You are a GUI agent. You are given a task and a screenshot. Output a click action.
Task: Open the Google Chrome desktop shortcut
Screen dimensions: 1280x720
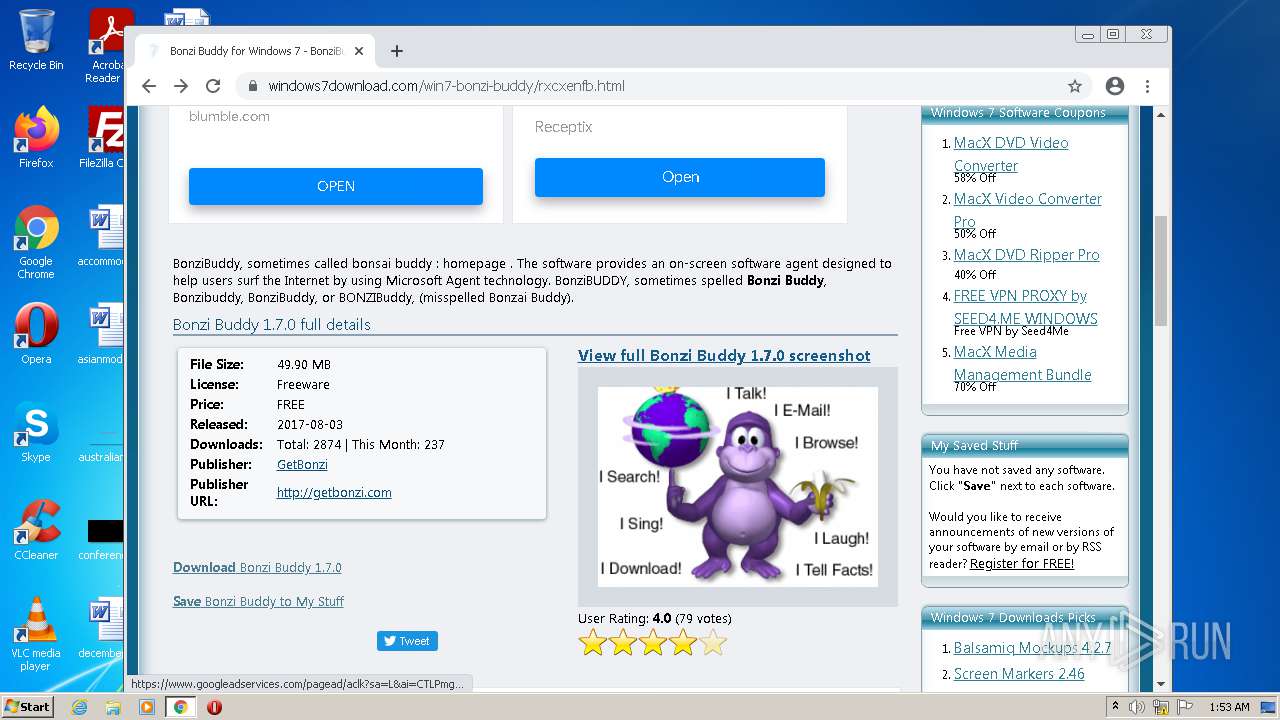pyautogui.click(x=36, y=242)
